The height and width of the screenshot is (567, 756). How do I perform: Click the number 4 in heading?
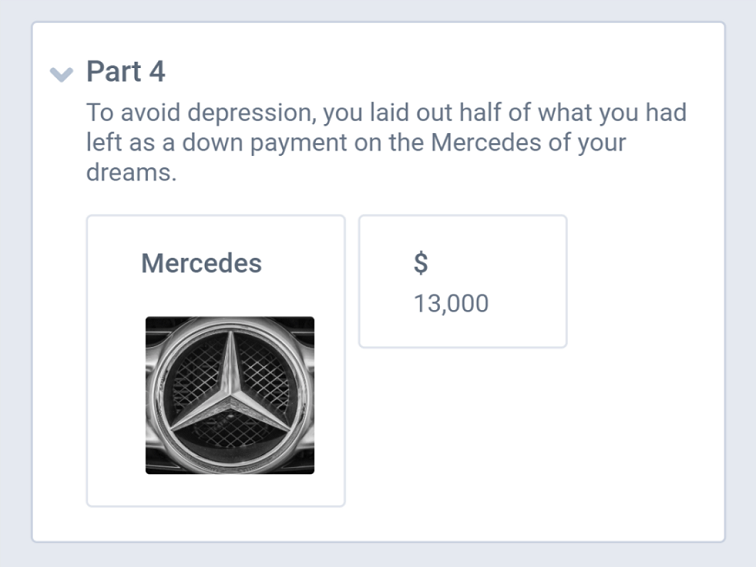click(157, 71)
